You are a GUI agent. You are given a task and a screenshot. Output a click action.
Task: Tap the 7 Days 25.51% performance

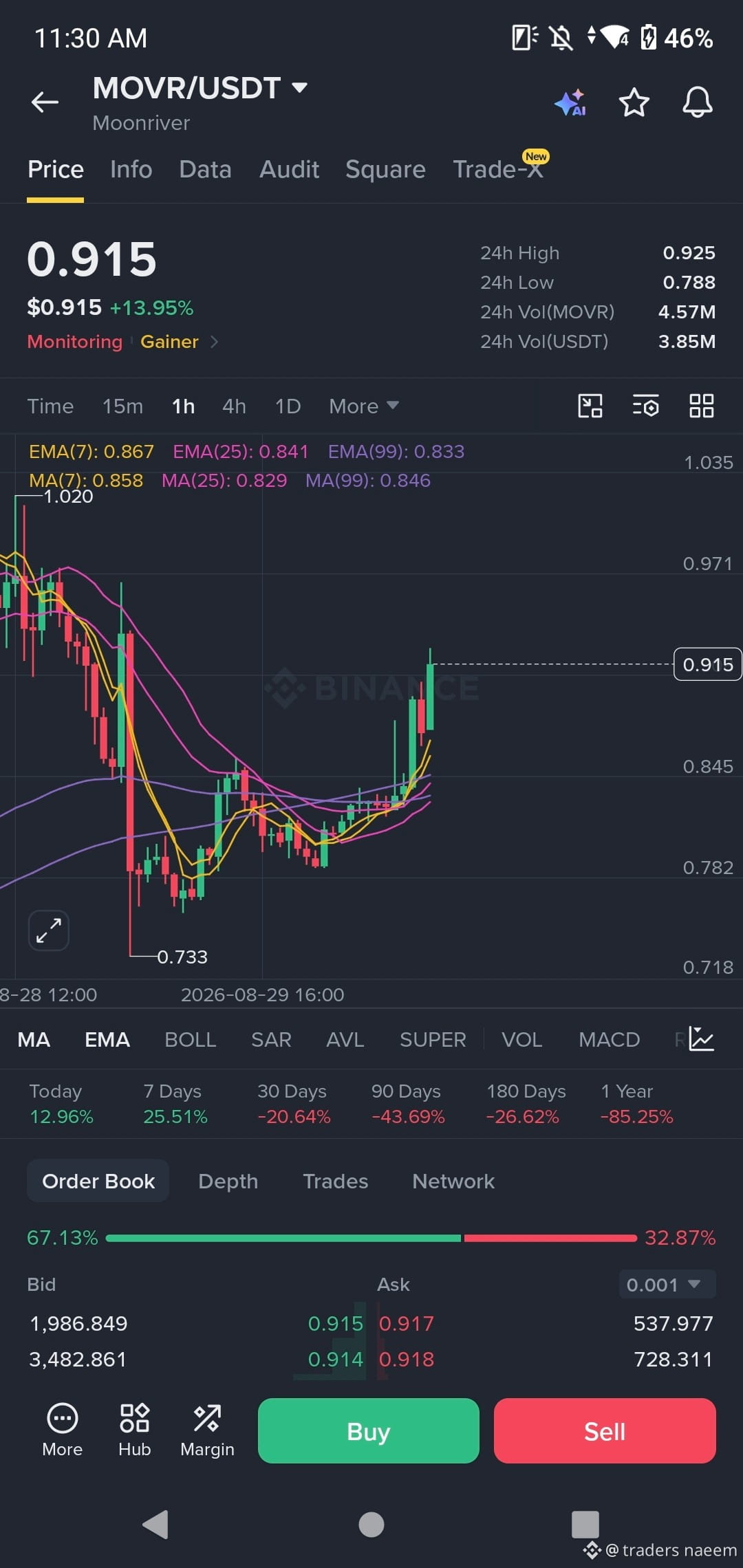coord(175,1104)
